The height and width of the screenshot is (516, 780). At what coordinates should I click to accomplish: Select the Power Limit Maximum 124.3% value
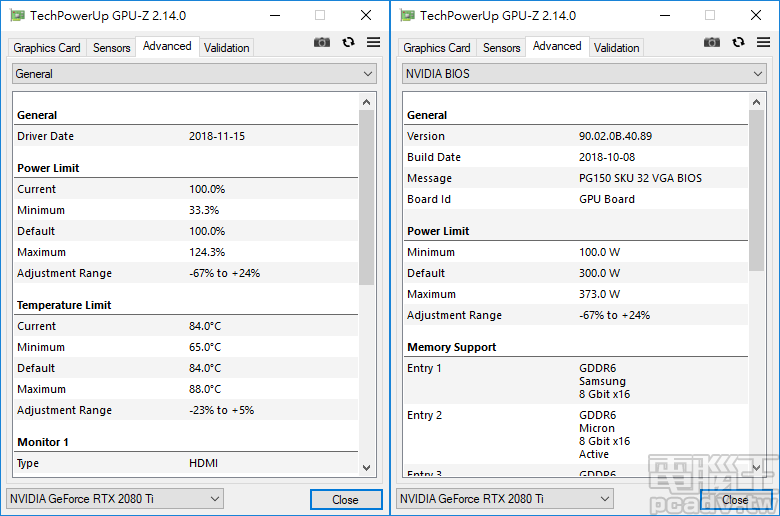(207, 252)
